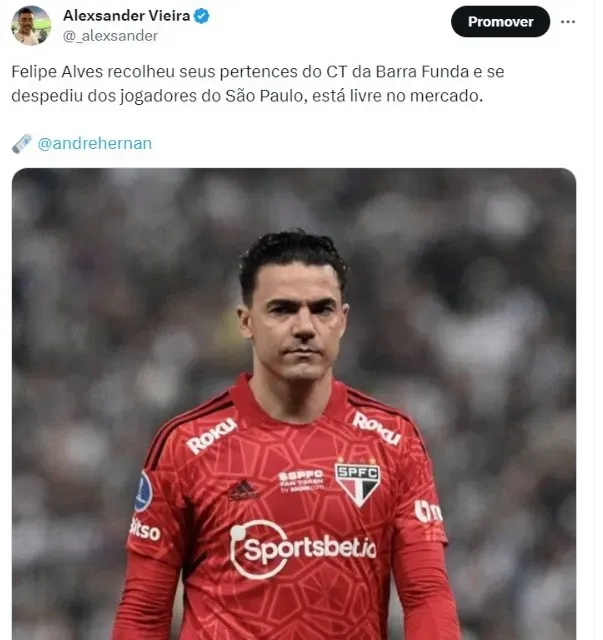Click the left Roku logo on the shoulder
The height and width of the screenshot is (640, 603).
click(x=211, y=436)
